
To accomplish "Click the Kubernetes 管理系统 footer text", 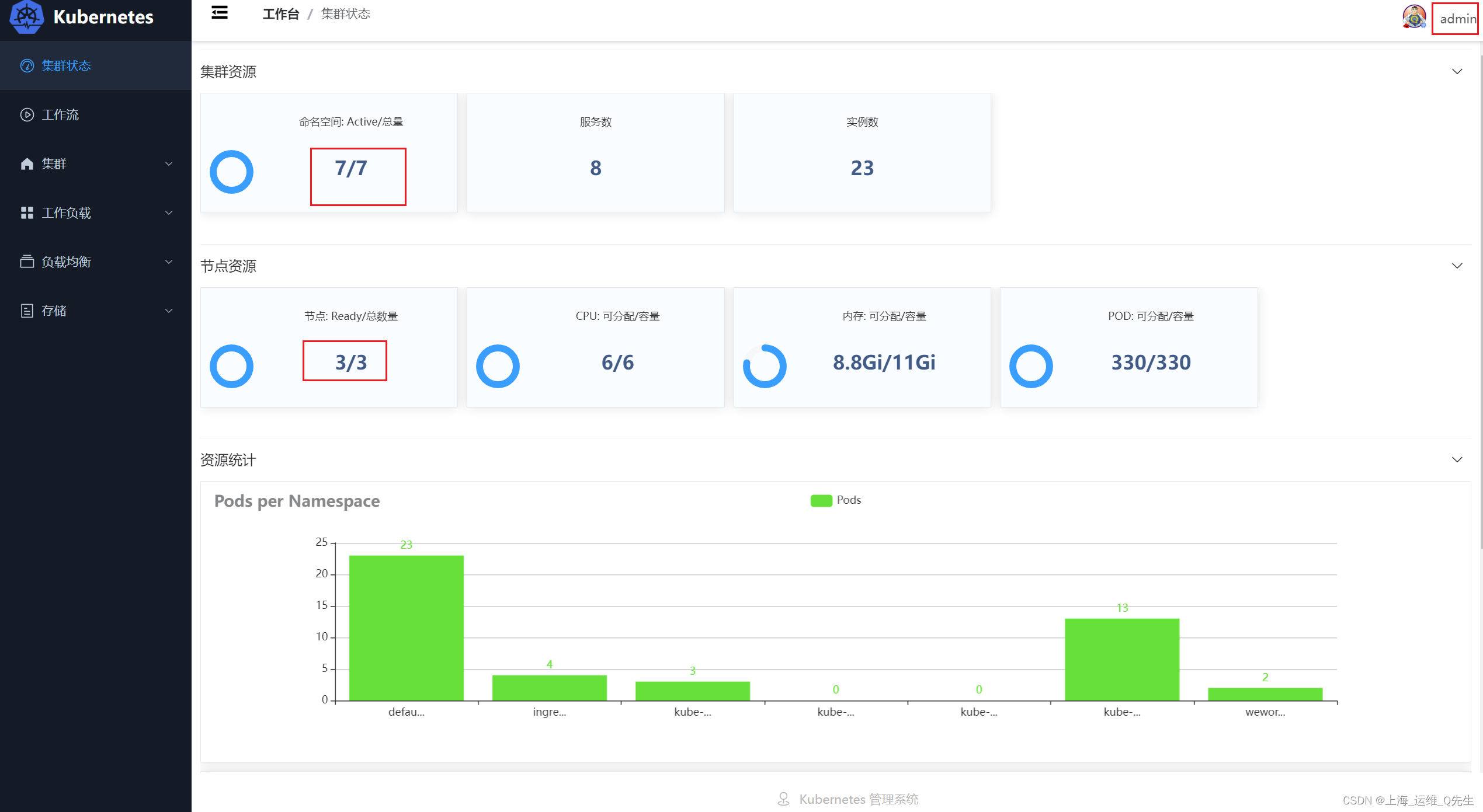I will coord(859,799).
